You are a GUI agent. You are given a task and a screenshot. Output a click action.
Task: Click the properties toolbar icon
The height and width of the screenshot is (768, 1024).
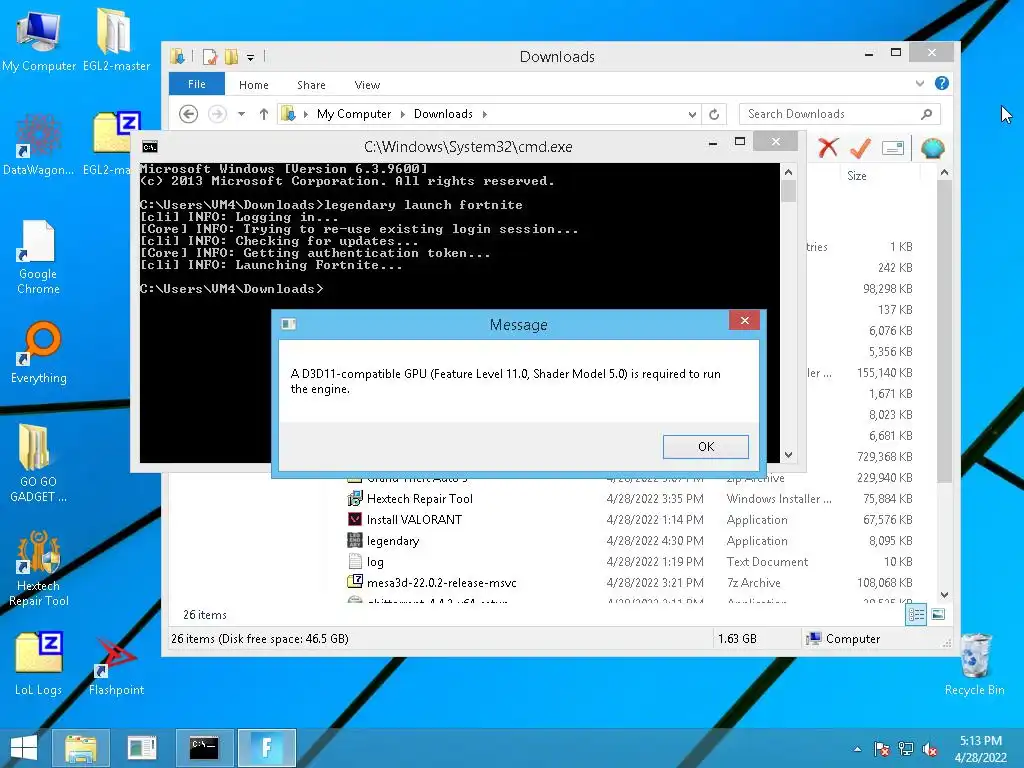tap(893, 148)
